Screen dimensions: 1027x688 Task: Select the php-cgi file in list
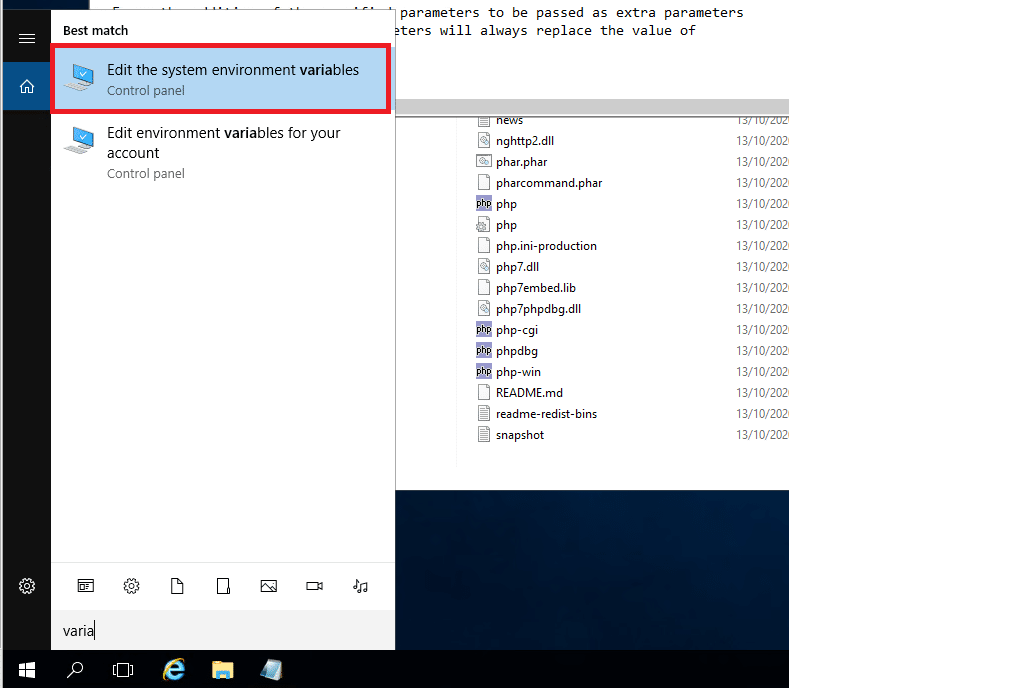(x=517, y=330)
